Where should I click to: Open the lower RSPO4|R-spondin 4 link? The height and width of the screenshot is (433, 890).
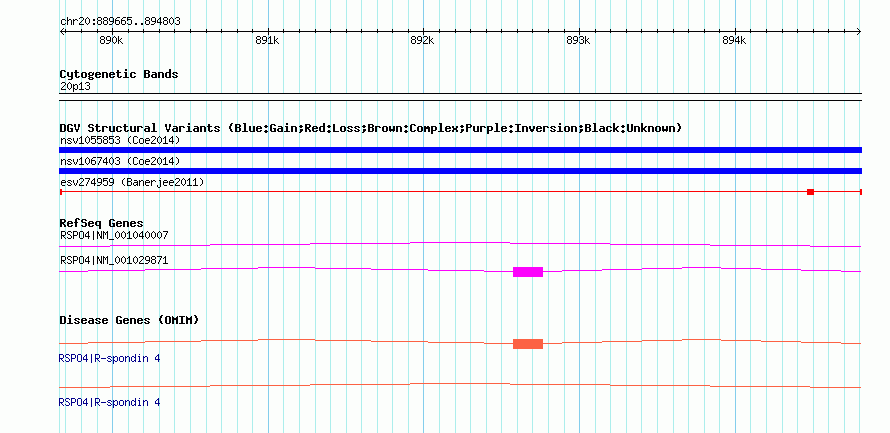(110, 402)
